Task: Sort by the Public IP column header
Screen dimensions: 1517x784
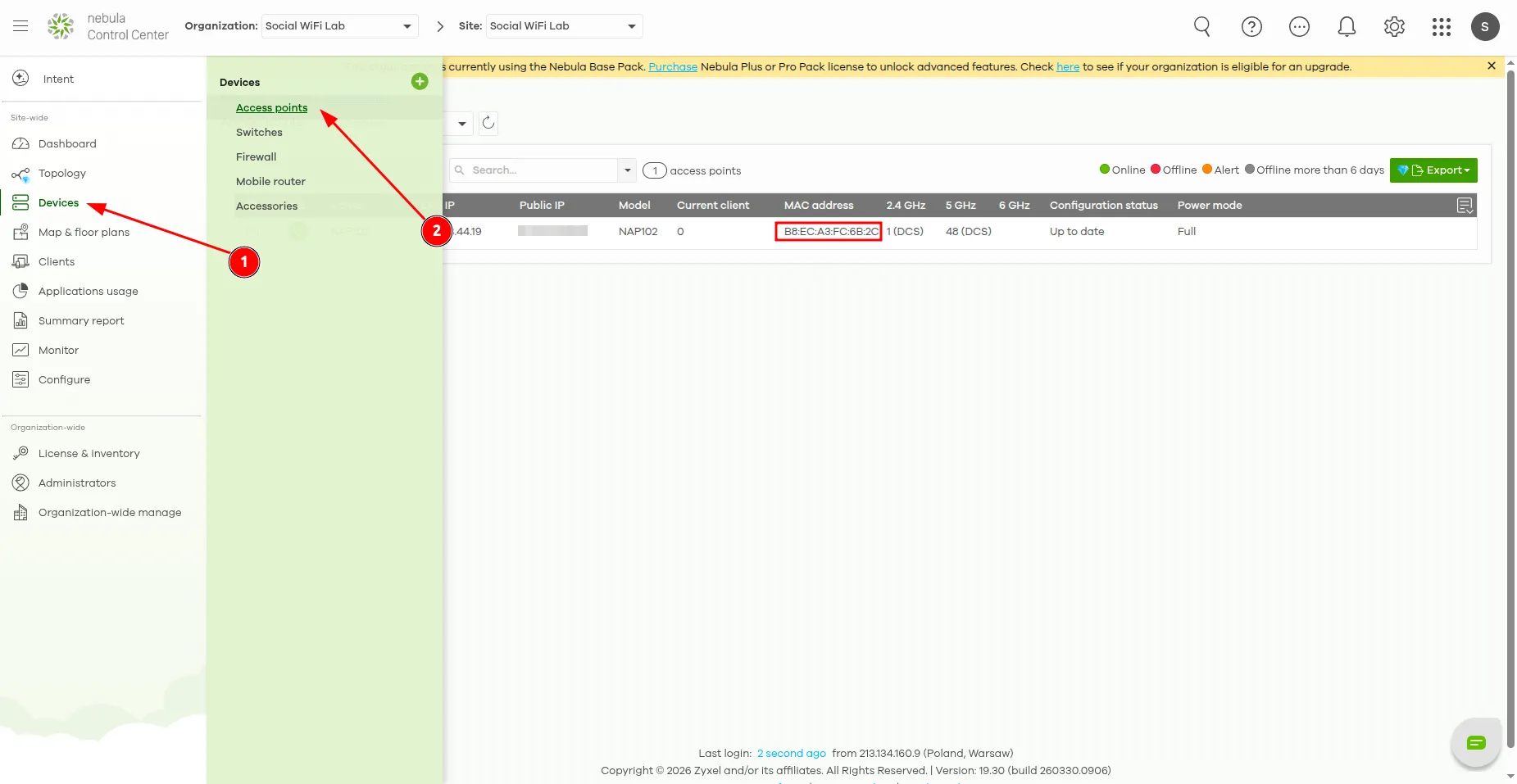Action: tap(542, 205)
